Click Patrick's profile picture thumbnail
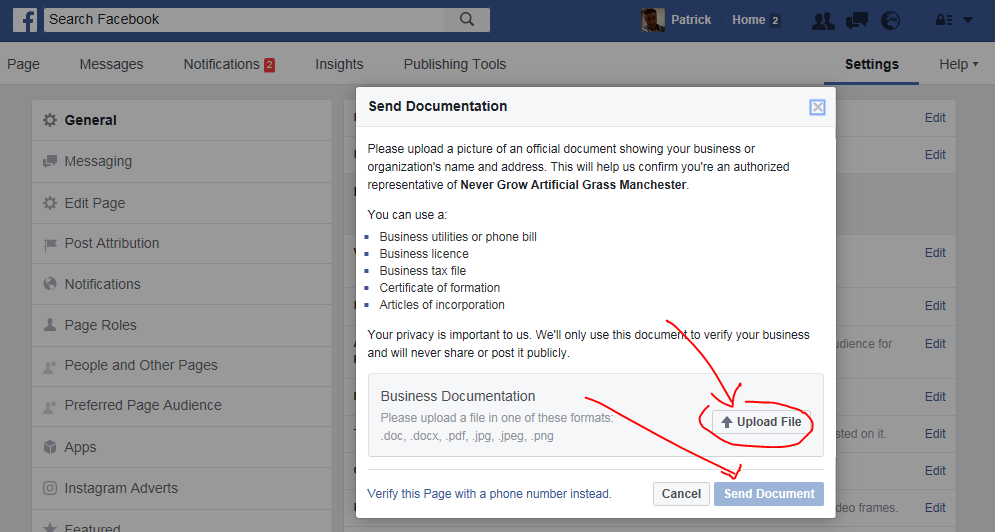Image resolution: width=995 pixels, height=532 pixels. click(652, 20)
